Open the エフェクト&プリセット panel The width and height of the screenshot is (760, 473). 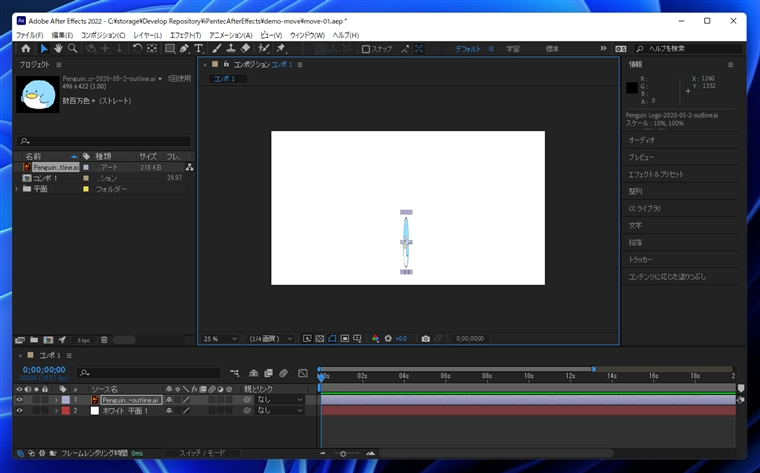coord(656,174)
